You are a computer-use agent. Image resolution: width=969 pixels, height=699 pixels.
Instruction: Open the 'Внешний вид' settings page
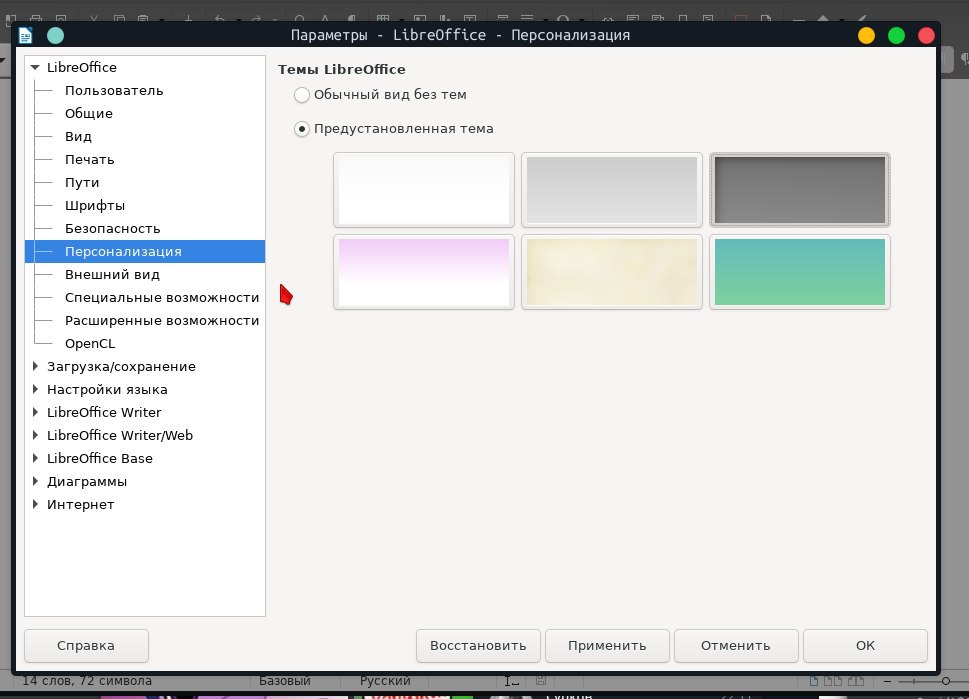112,274
